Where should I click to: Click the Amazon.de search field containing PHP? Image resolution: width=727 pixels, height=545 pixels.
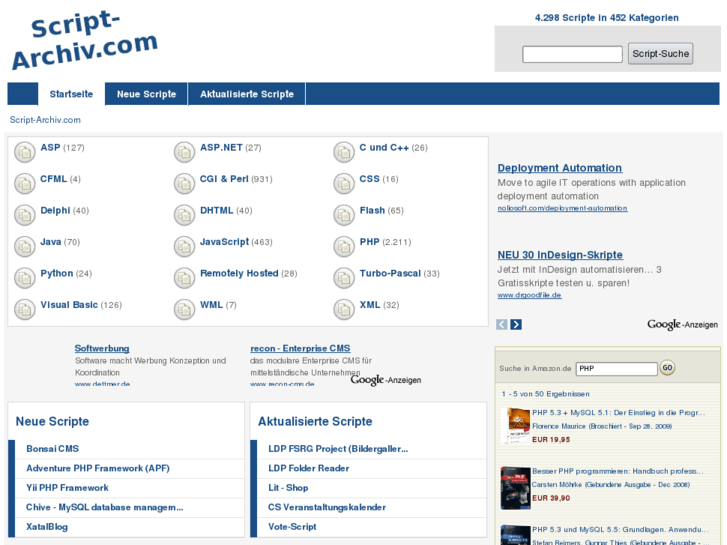coord(616,369)
